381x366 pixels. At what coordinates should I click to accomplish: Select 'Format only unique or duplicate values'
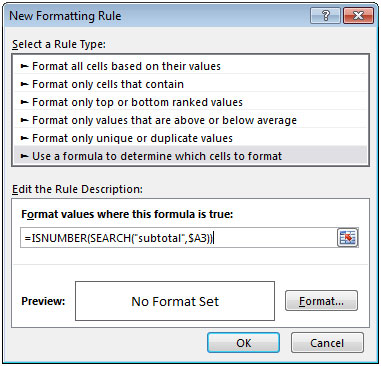[190, 138]
